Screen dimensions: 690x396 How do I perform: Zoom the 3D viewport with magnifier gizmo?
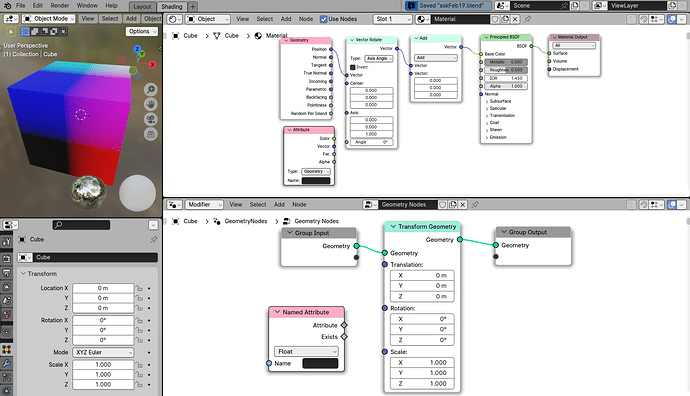pyautogui.click(x=151, y=90)
